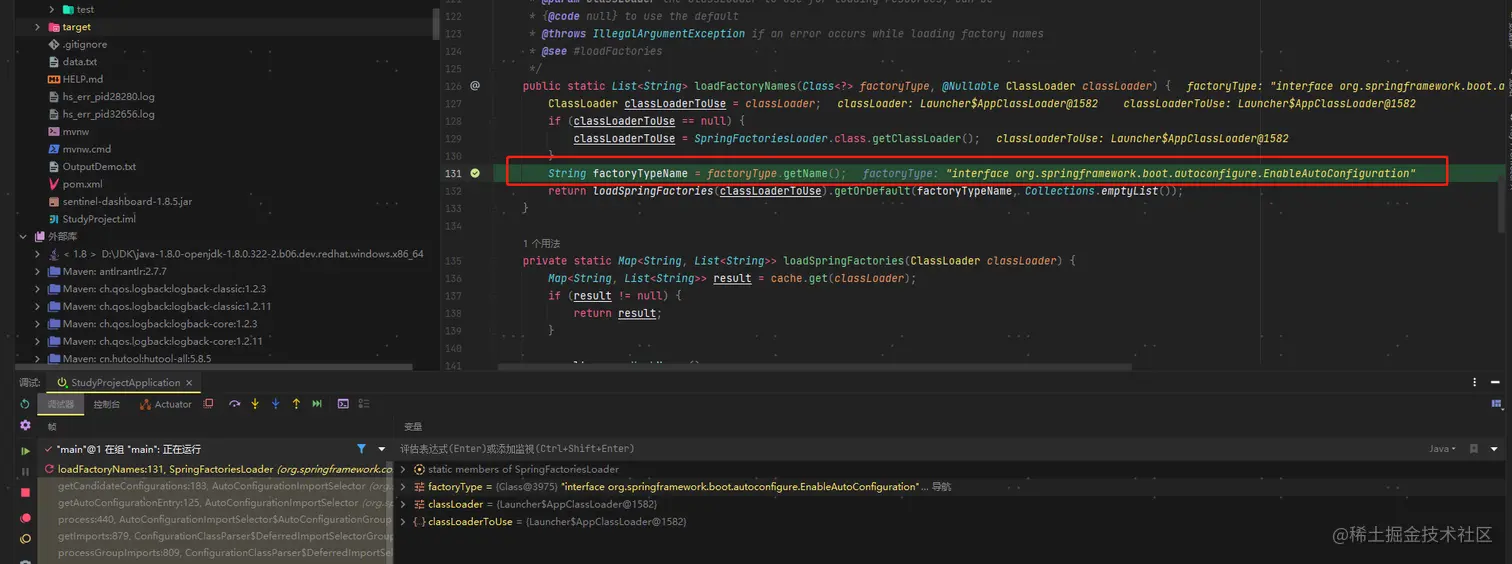Open the Java language dropdown in evaluator
The width and height of the screenshot is (1512, 564).
[x=1442, y=449]
